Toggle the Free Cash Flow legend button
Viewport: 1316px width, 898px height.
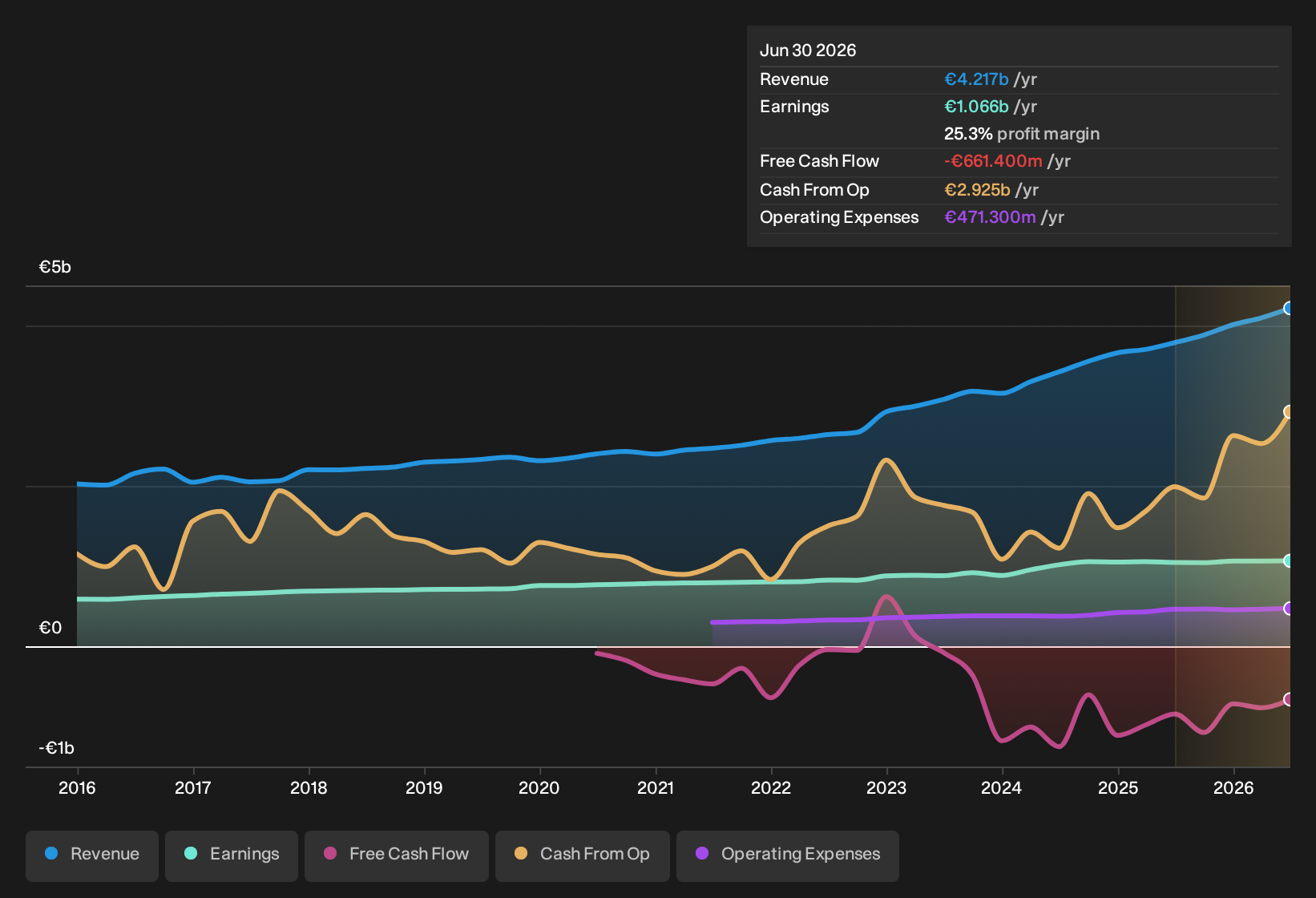point(397,855)
